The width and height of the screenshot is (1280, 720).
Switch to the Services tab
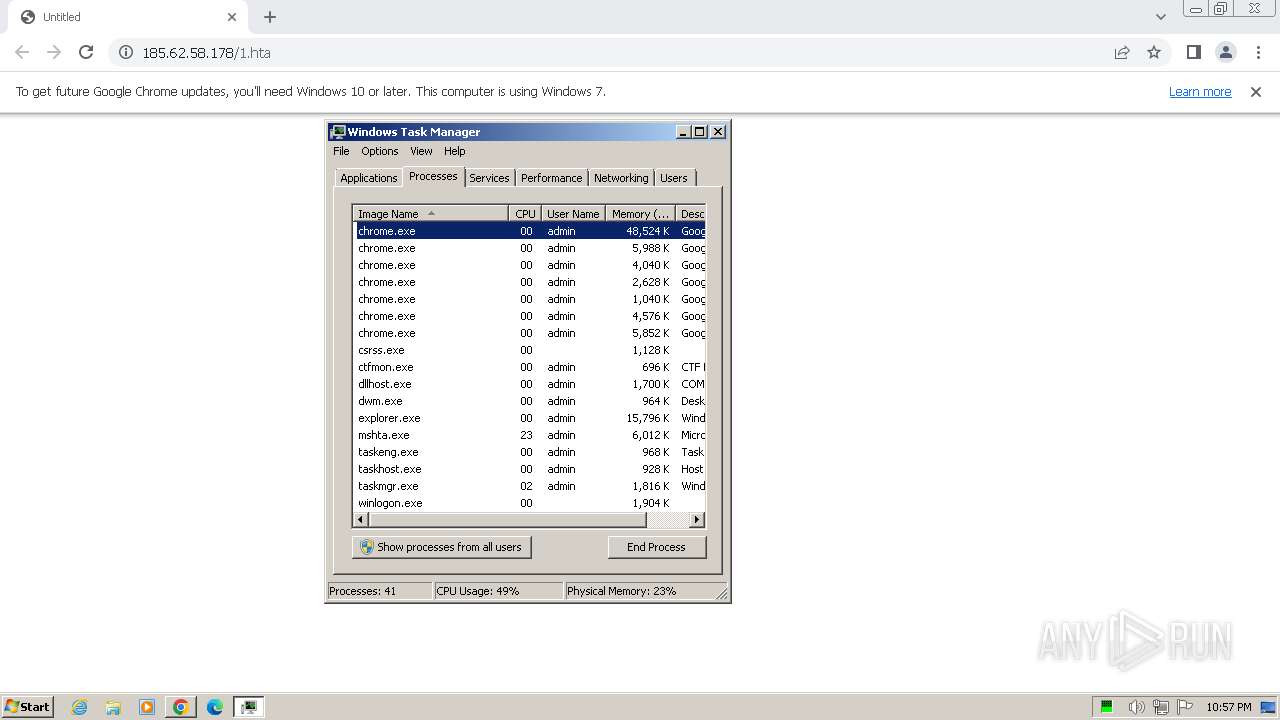[x=489, y=178]
